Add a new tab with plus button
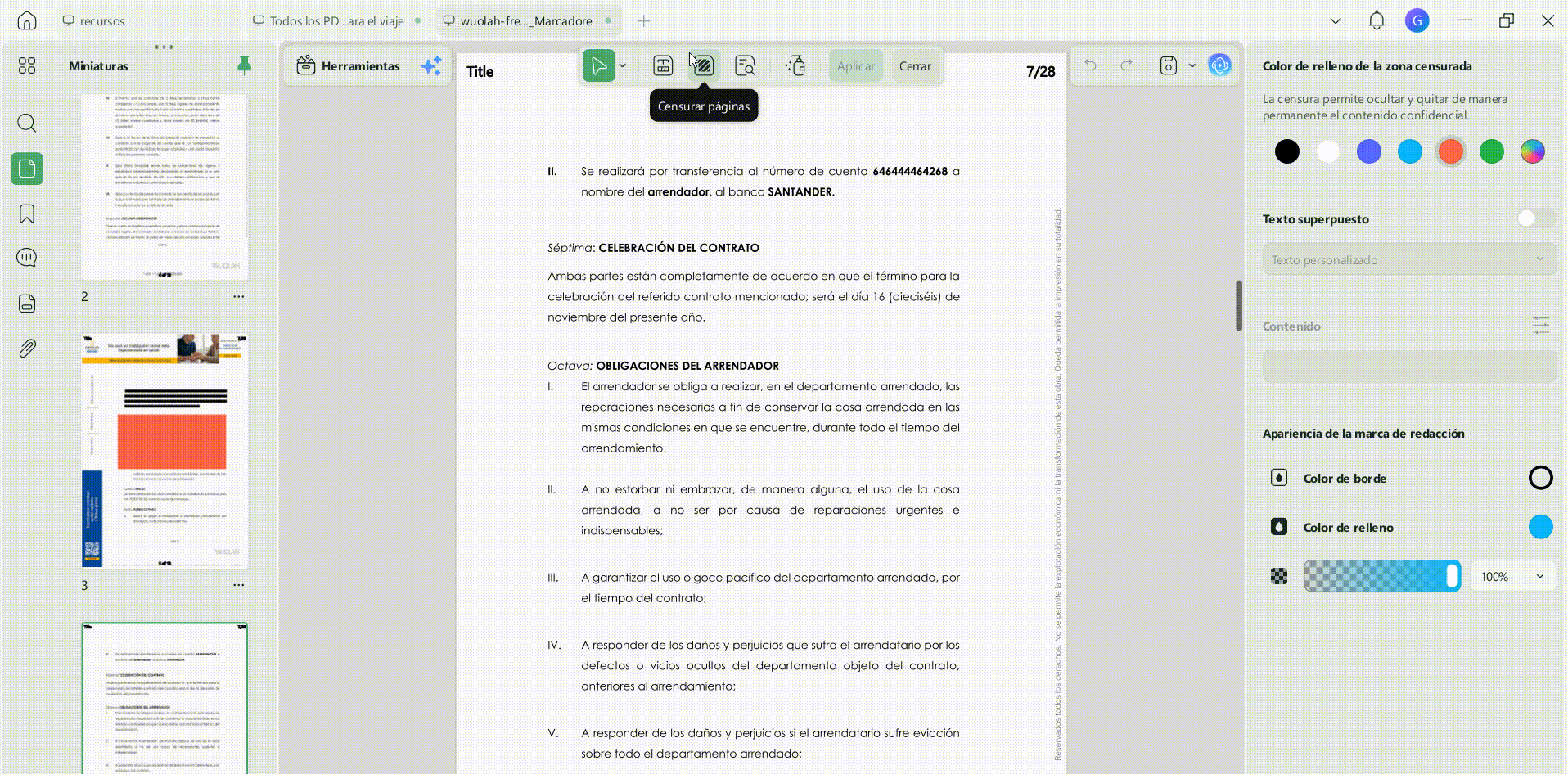Viewport: 1568px width, 774px height. click(644, 20)
